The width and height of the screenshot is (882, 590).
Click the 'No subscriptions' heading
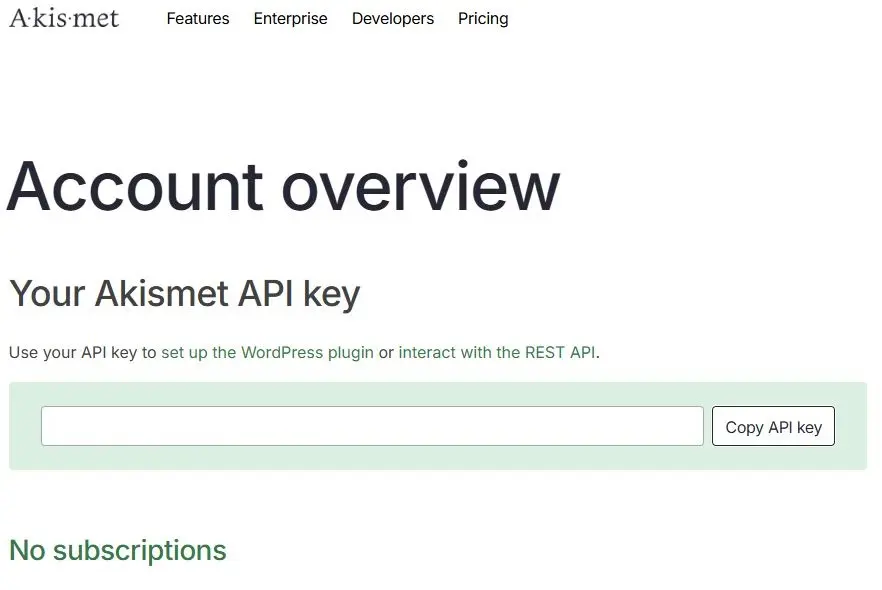(x=118, y=550)
